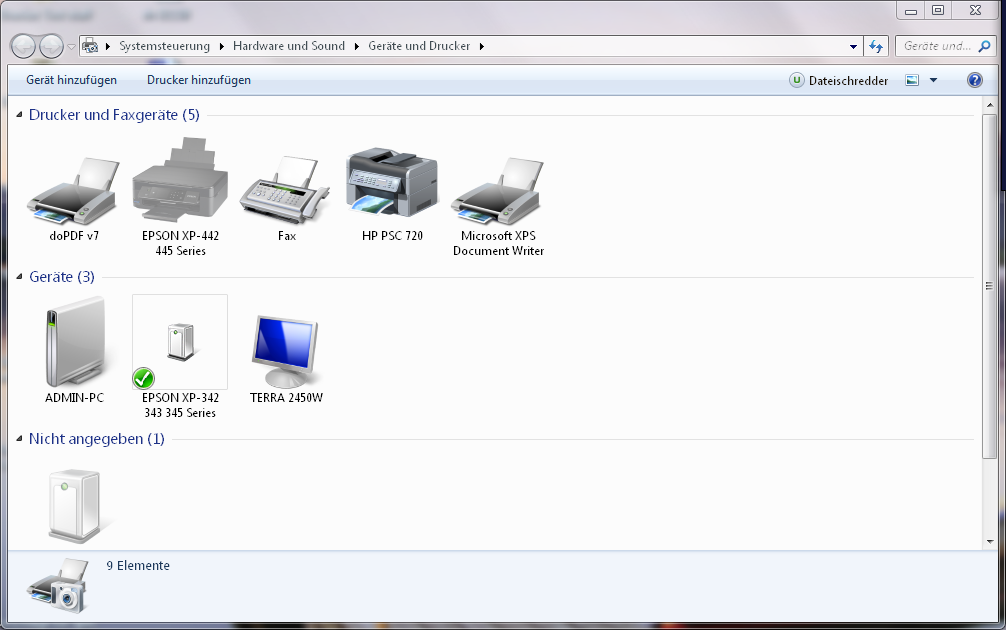Click Gerät hinzufügen

point(71,80)
